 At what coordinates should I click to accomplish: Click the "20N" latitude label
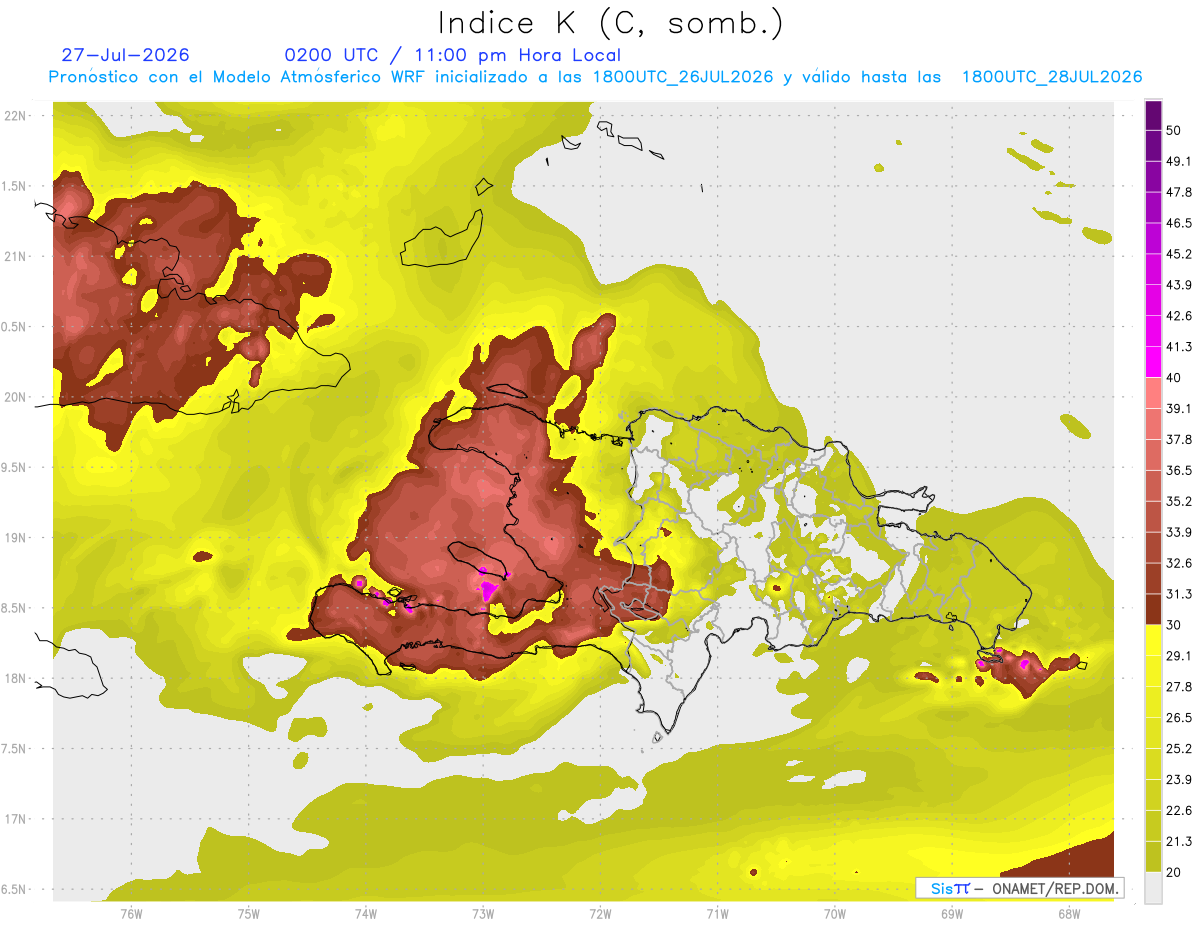pos(16,397)
